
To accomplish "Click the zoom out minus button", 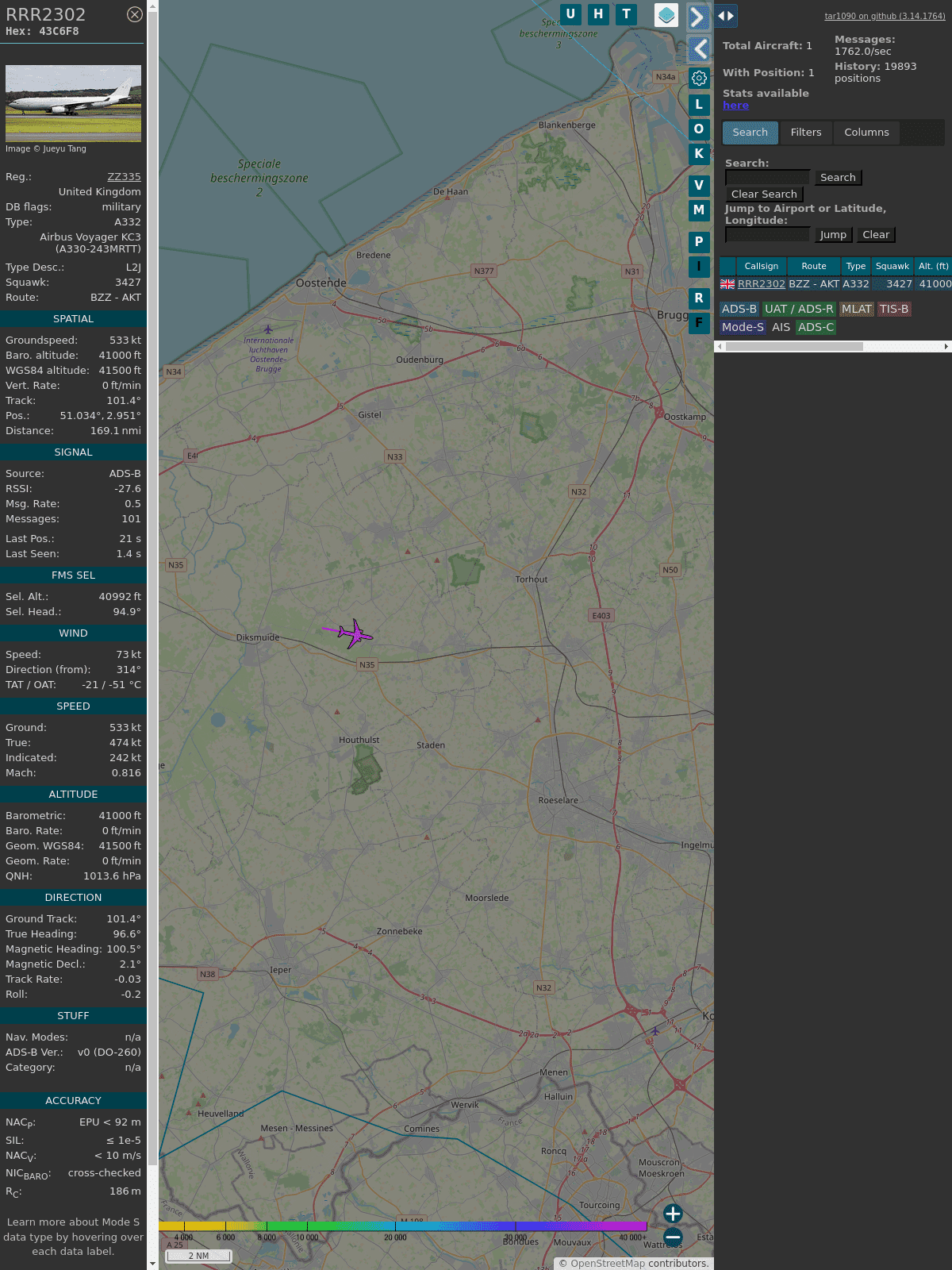I will coord(673,1237).
